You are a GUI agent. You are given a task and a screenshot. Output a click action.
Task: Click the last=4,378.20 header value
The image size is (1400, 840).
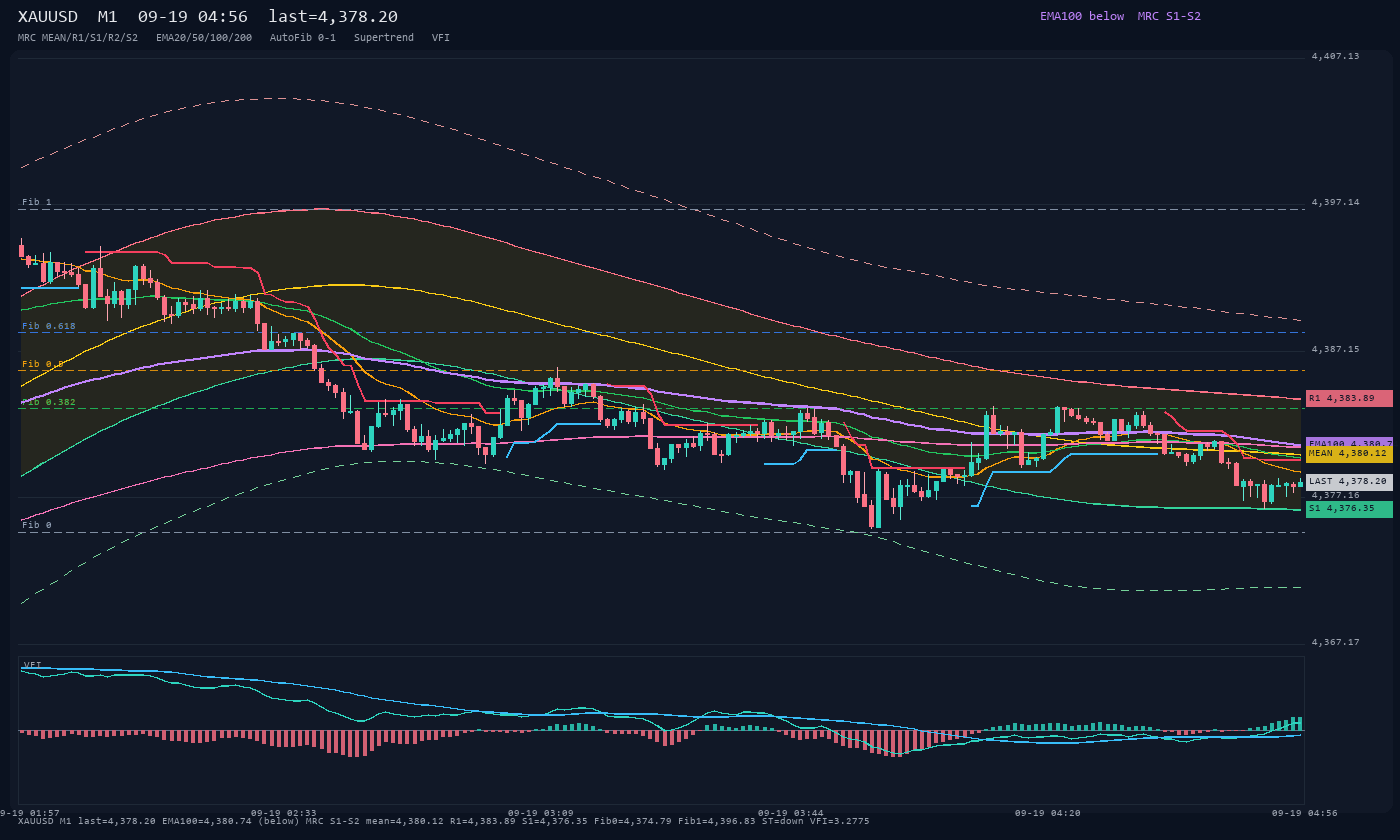point(333,17)
